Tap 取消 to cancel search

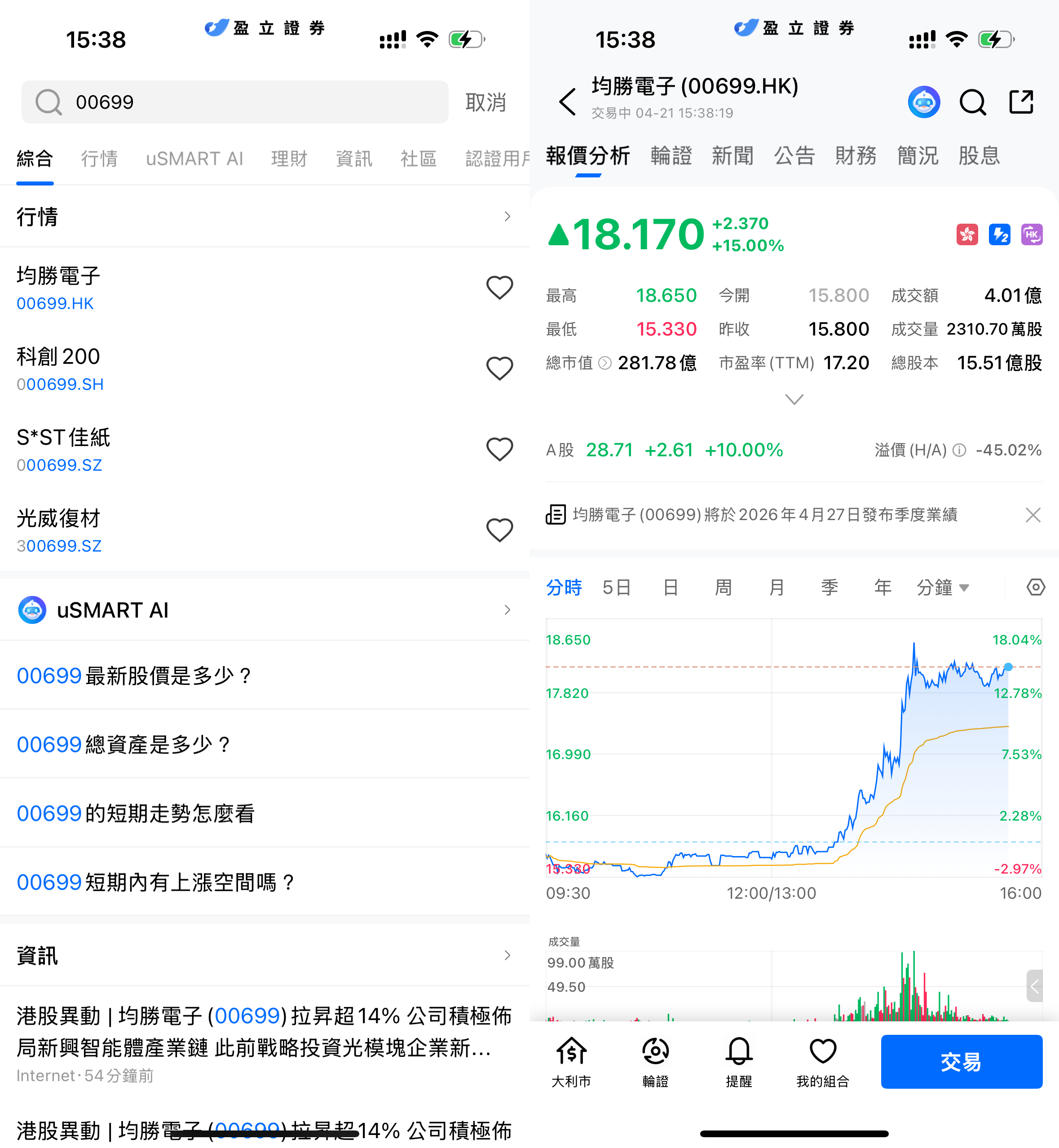(485, 102)
